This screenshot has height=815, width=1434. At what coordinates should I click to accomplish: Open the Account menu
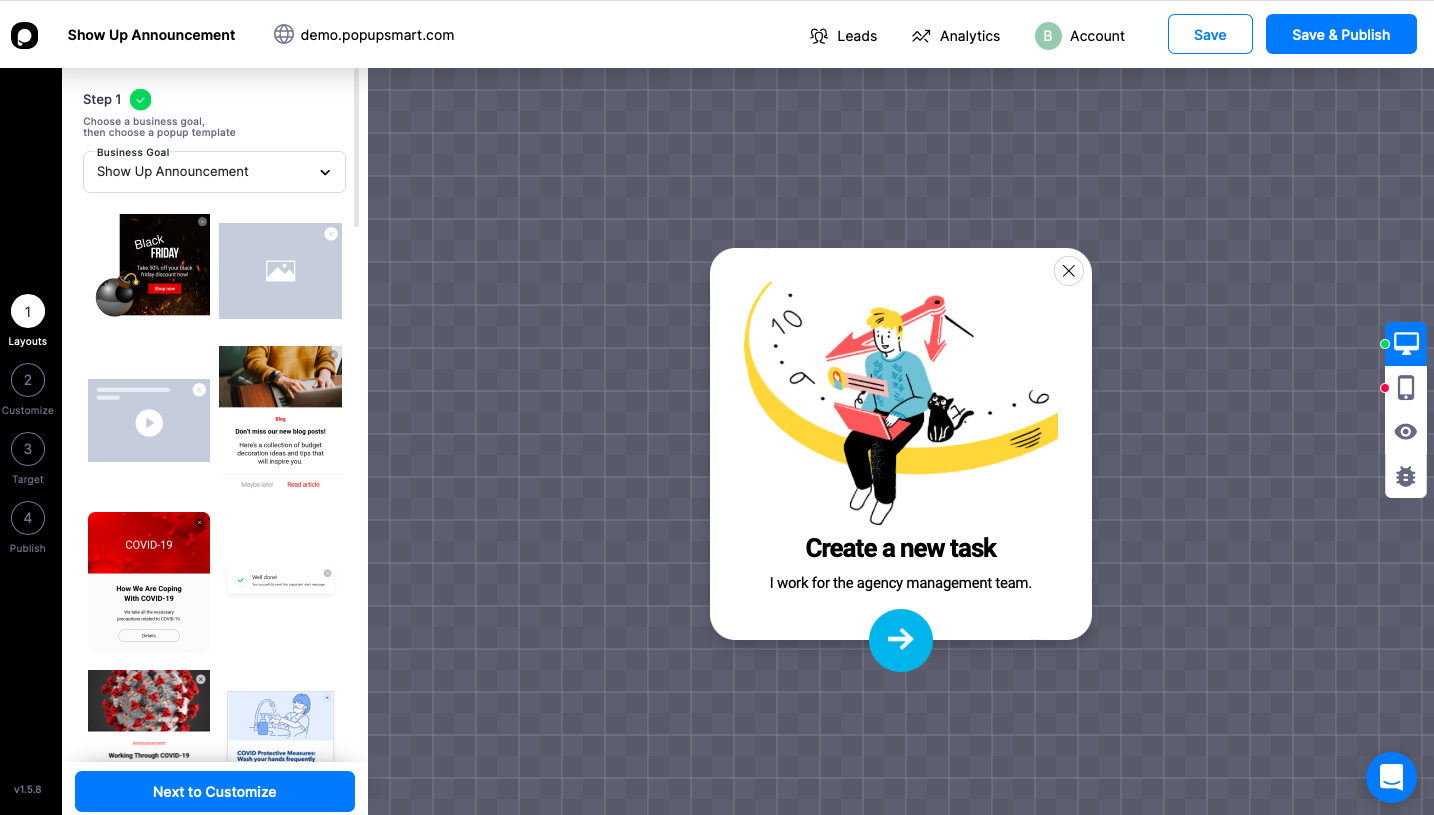(x=1080, y=36)
